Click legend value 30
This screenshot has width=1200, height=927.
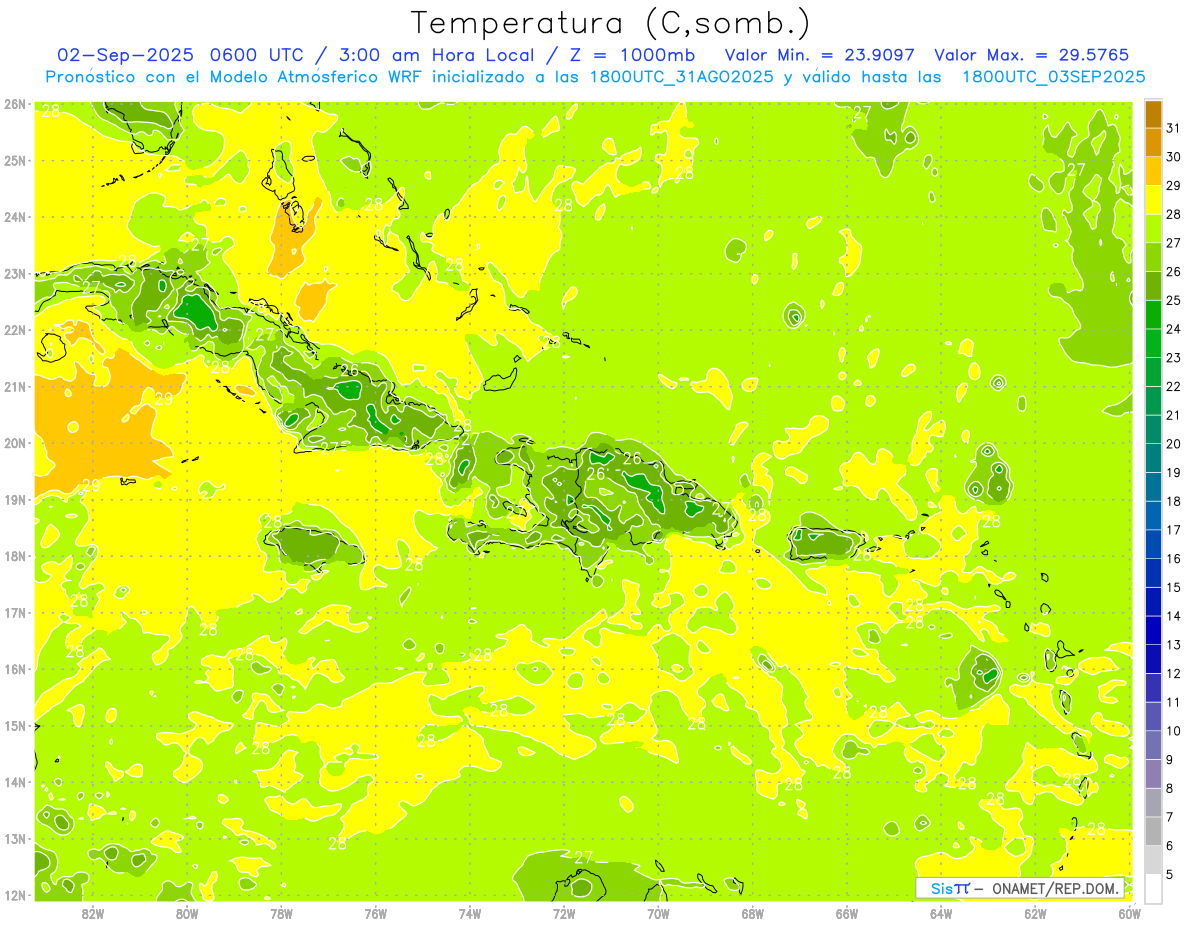coord(1174,156)
